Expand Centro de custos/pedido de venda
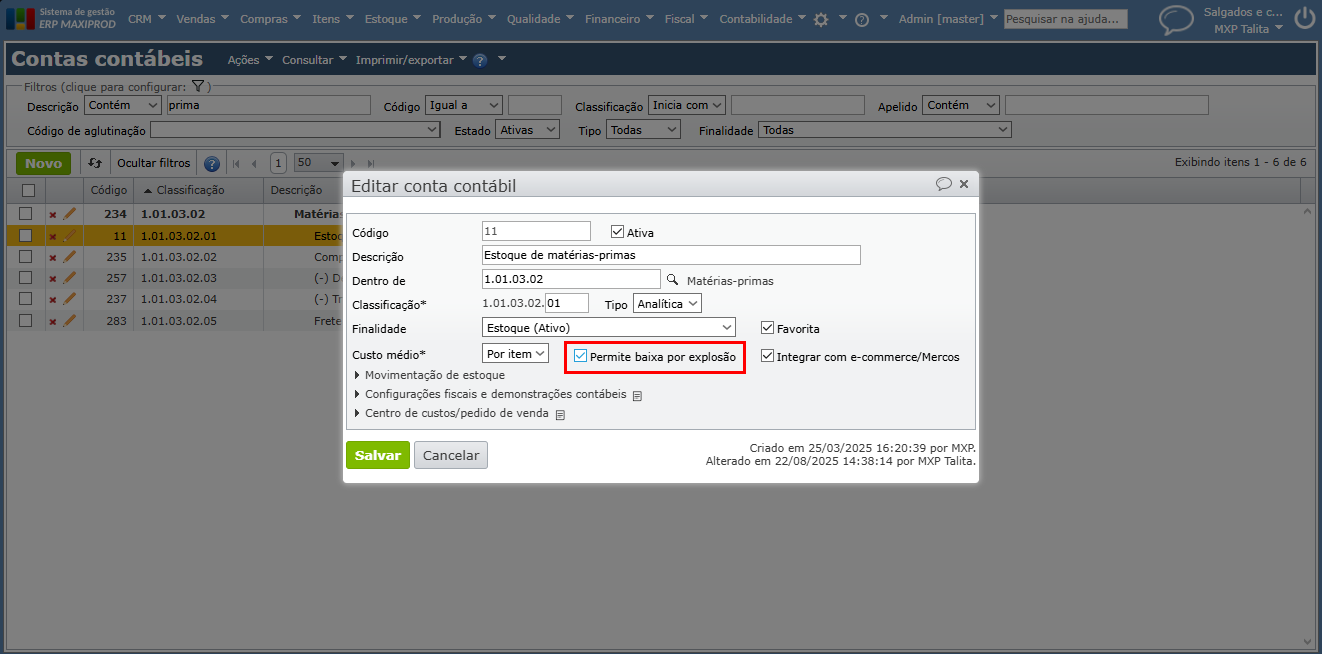 click(451, 413)
